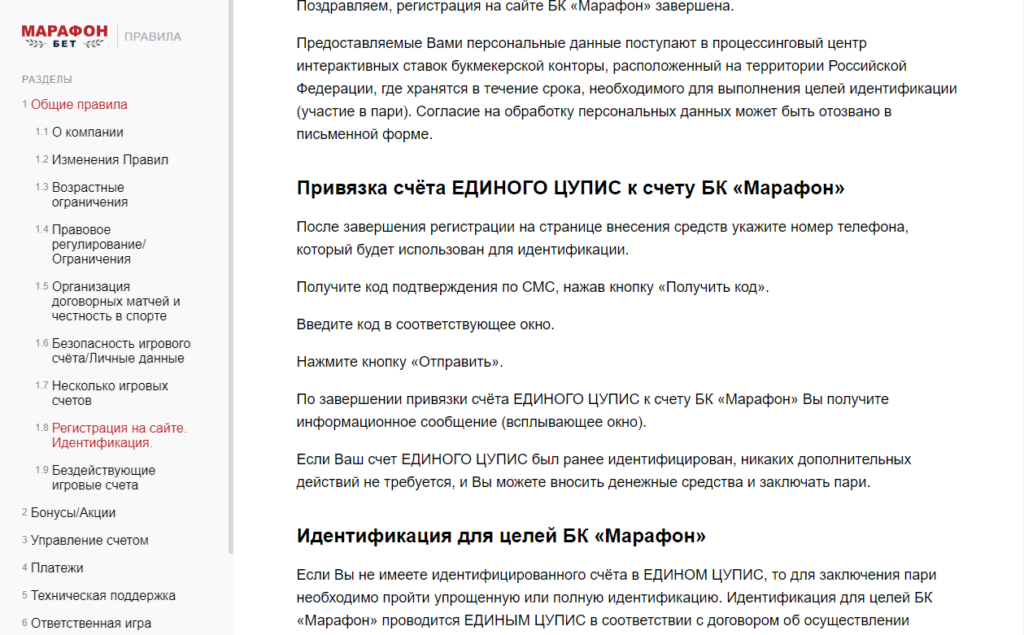This screenshot has width=1024, height=635.
Task: Click paragraph starting Если Вы не имеете идентифицированного
Action: coord(616,598)
